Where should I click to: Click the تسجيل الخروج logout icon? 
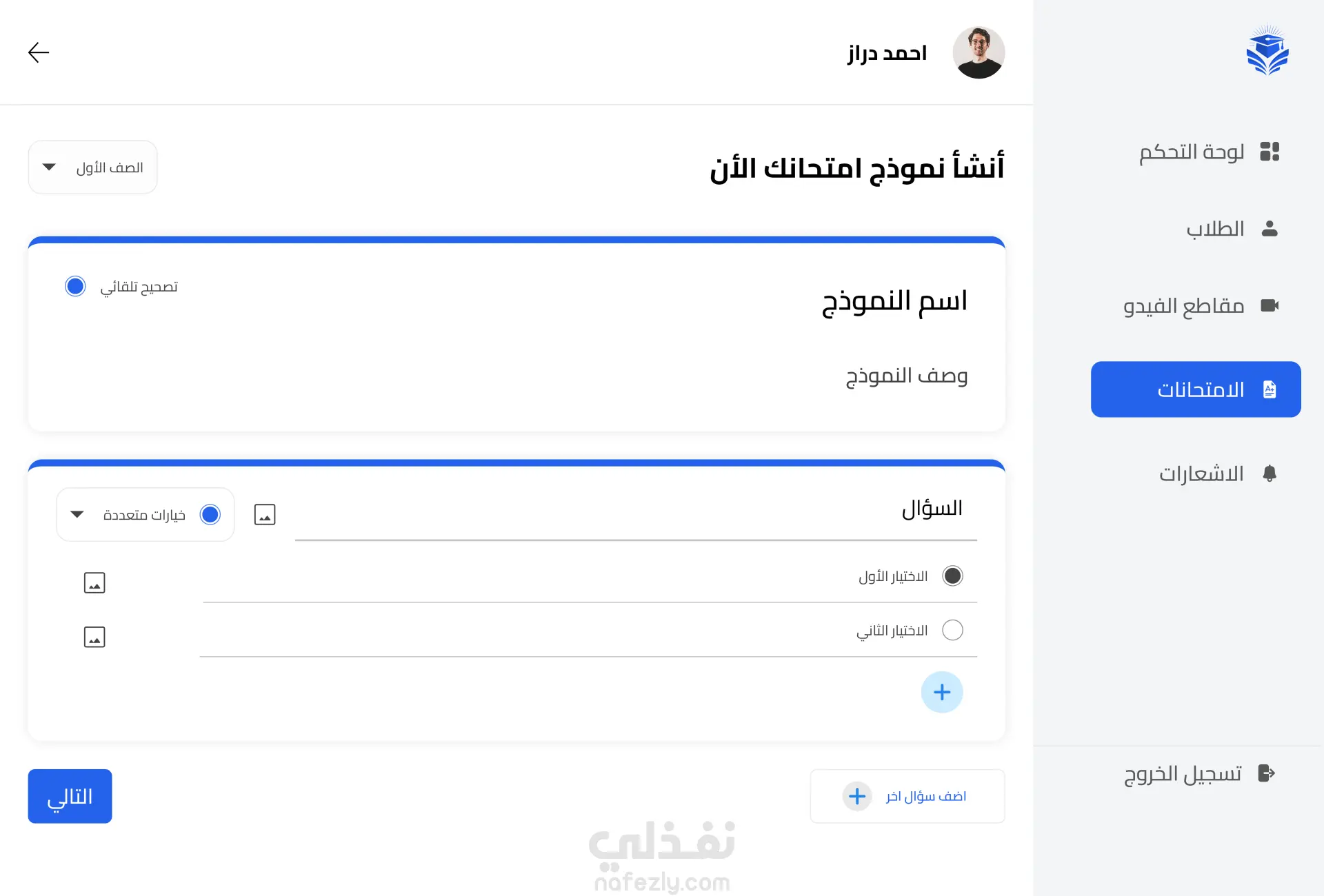(1267, 773)
